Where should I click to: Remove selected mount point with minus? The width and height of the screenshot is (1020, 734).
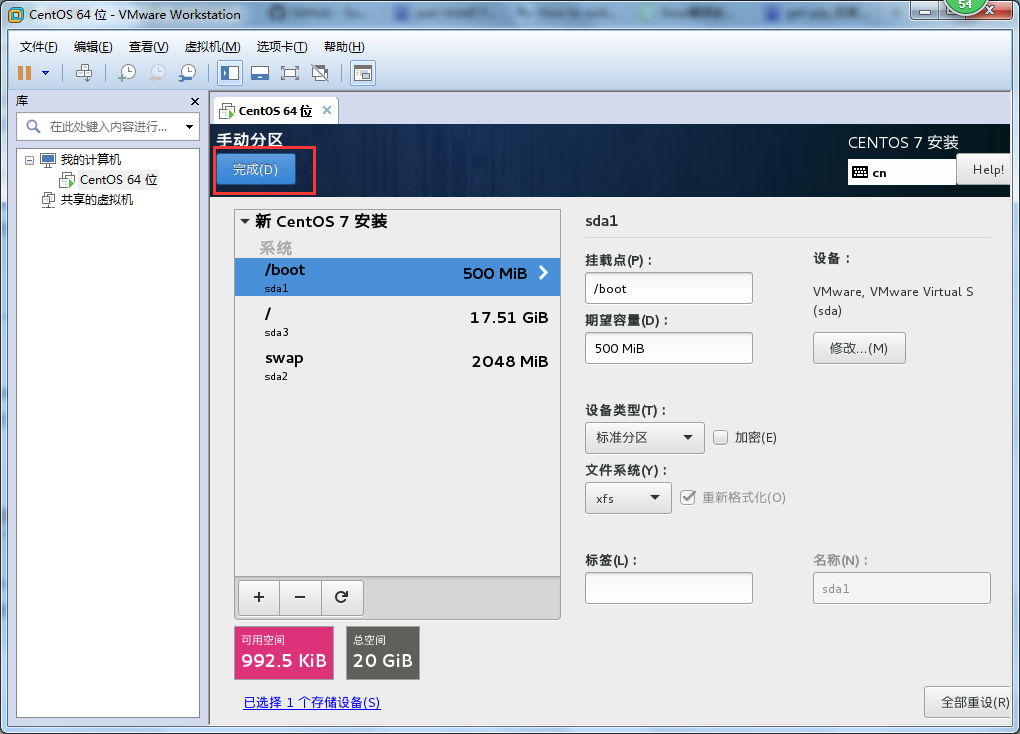[x=300, y=597]
